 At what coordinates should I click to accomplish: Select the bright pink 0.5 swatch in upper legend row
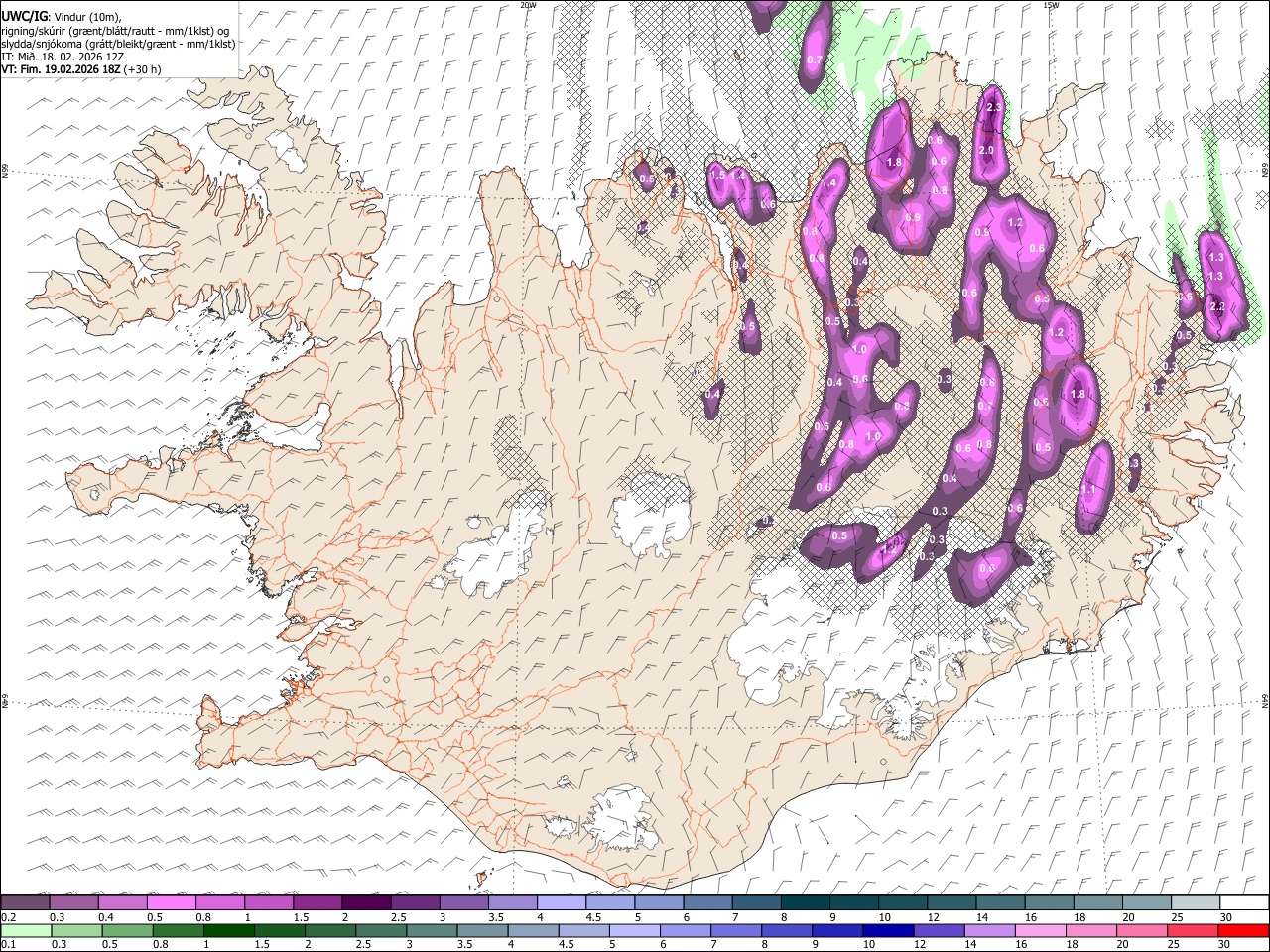(x=172, y=903)
